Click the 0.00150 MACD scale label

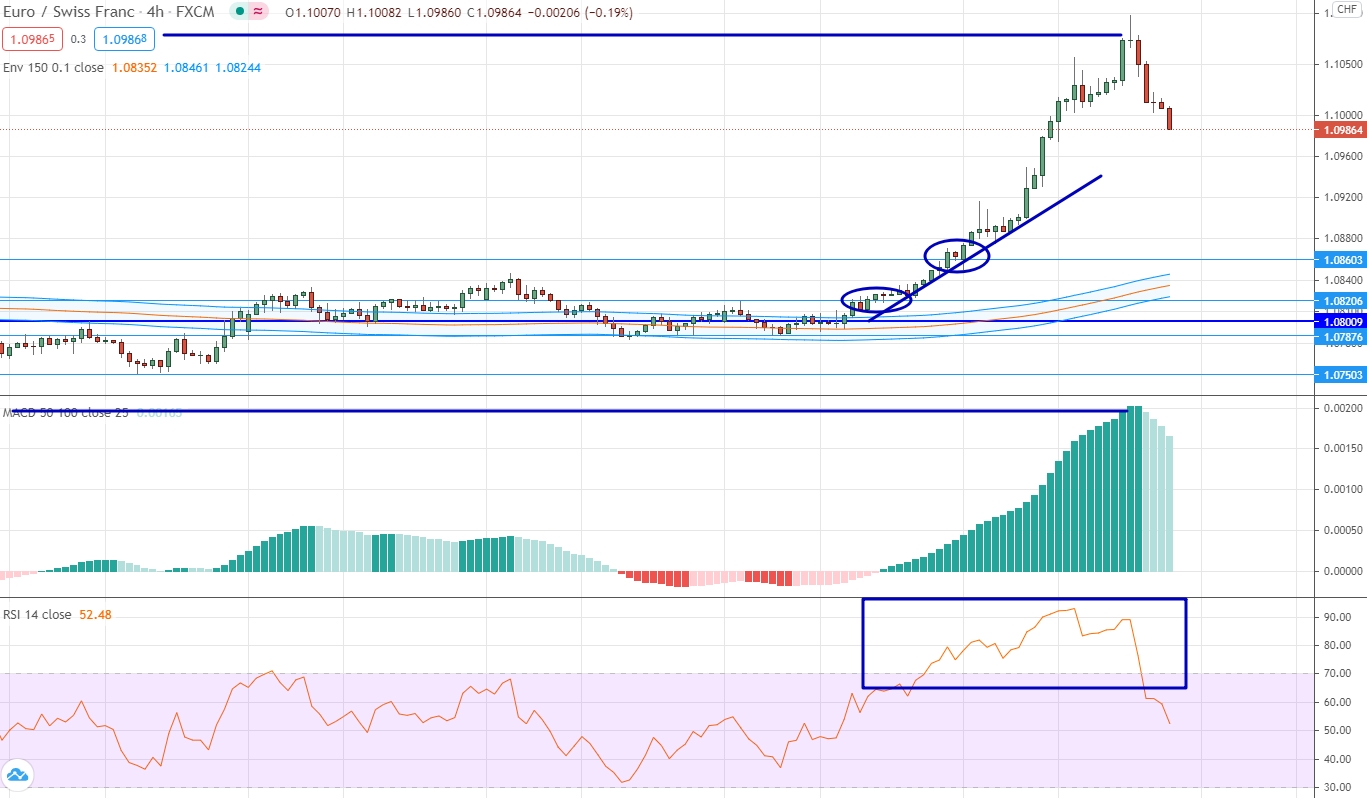coord(1343,449)
